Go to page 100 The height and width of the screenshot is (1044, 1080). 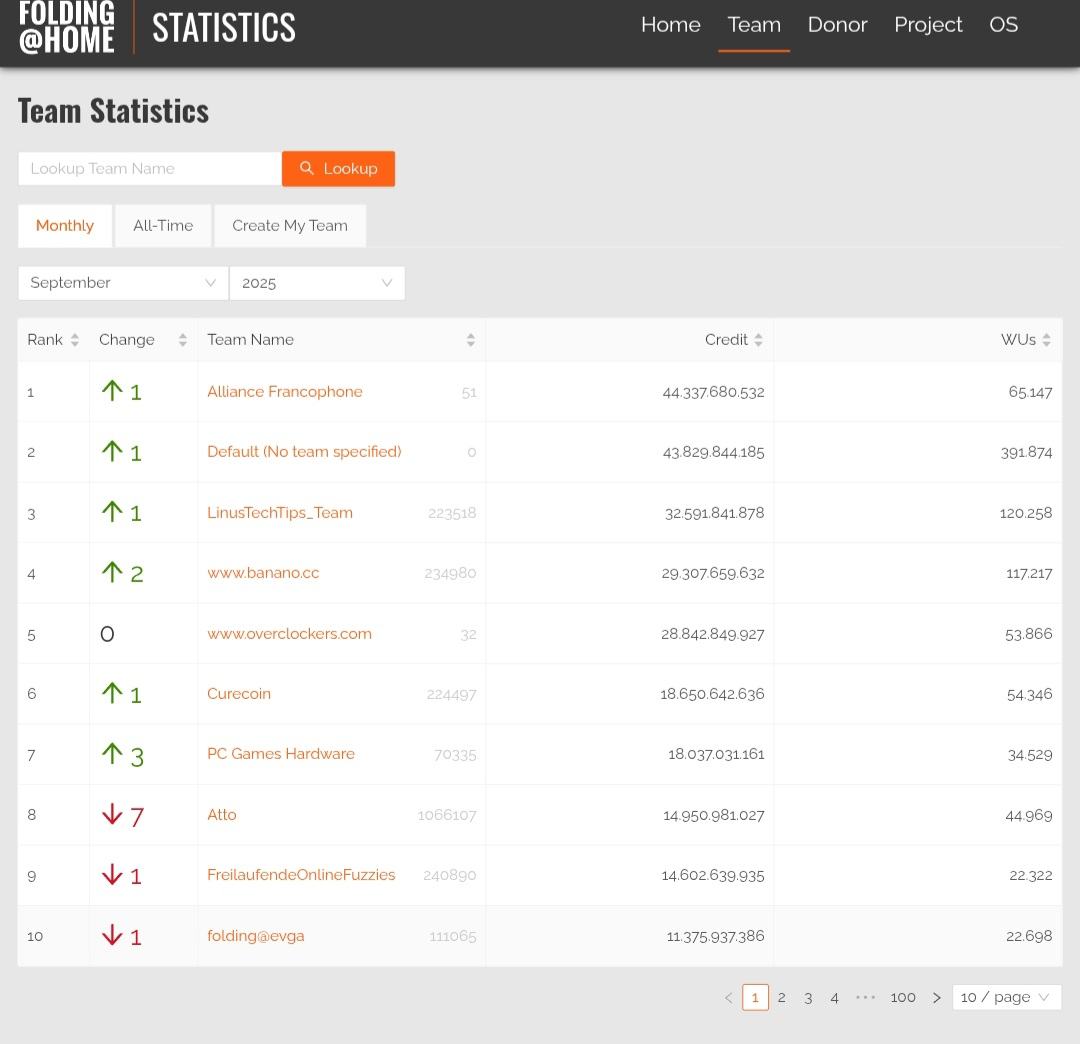click(x=903, y=997)
